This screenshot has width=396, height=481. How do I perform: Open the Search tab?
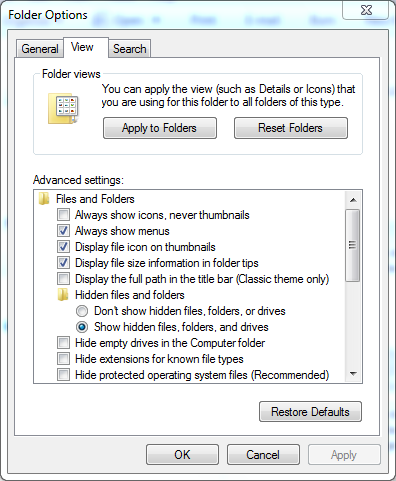tap(130, 49)
